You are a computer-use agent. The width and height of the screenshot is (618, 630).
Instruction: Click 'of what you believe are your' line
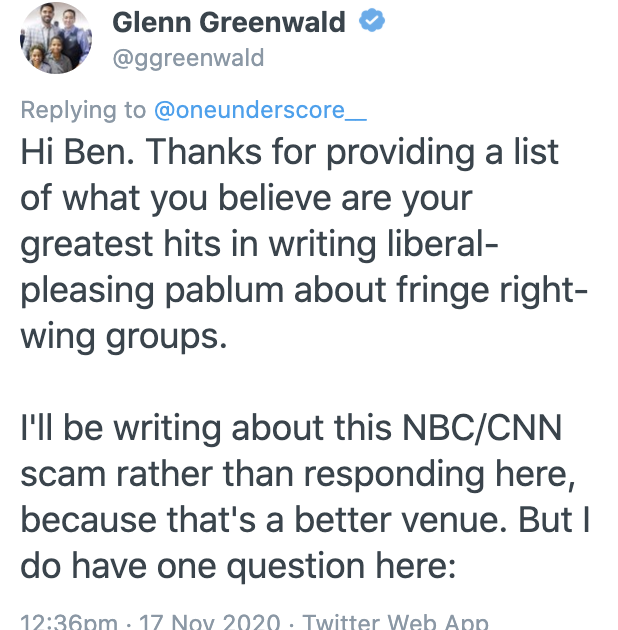click(246, 199)
